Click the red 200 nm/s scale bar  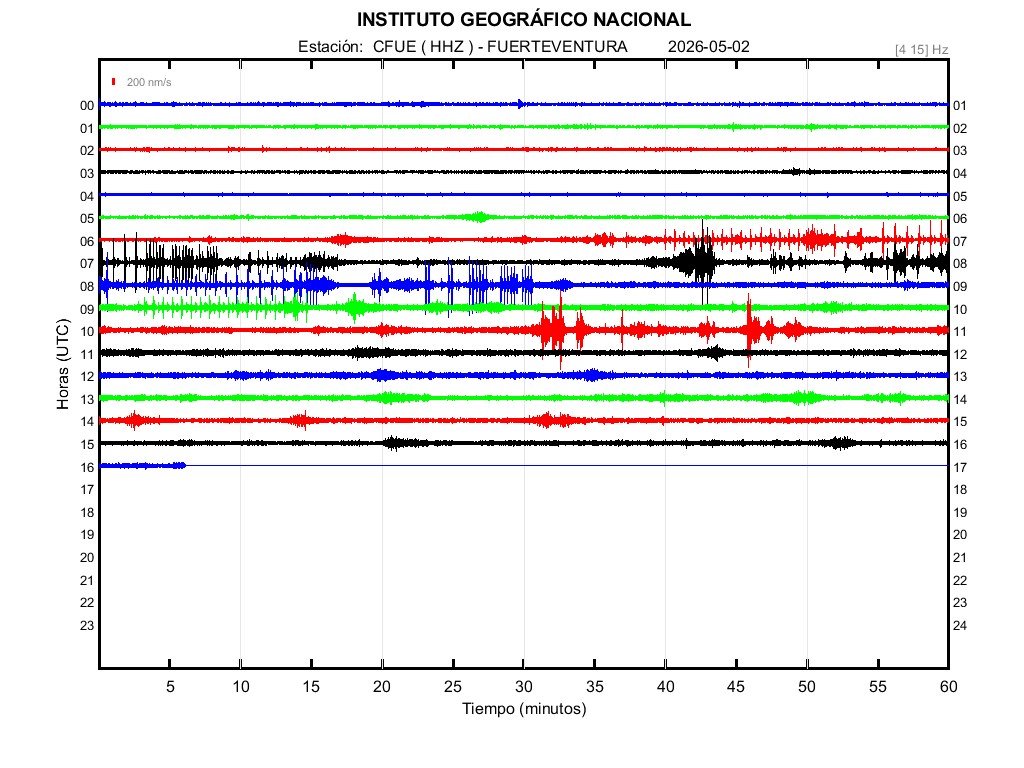[x=114, y=82]
